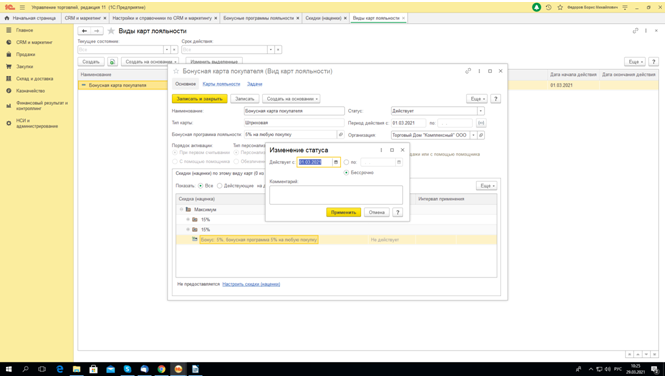Click the copy-create icon next to Создать

[112, 62]
